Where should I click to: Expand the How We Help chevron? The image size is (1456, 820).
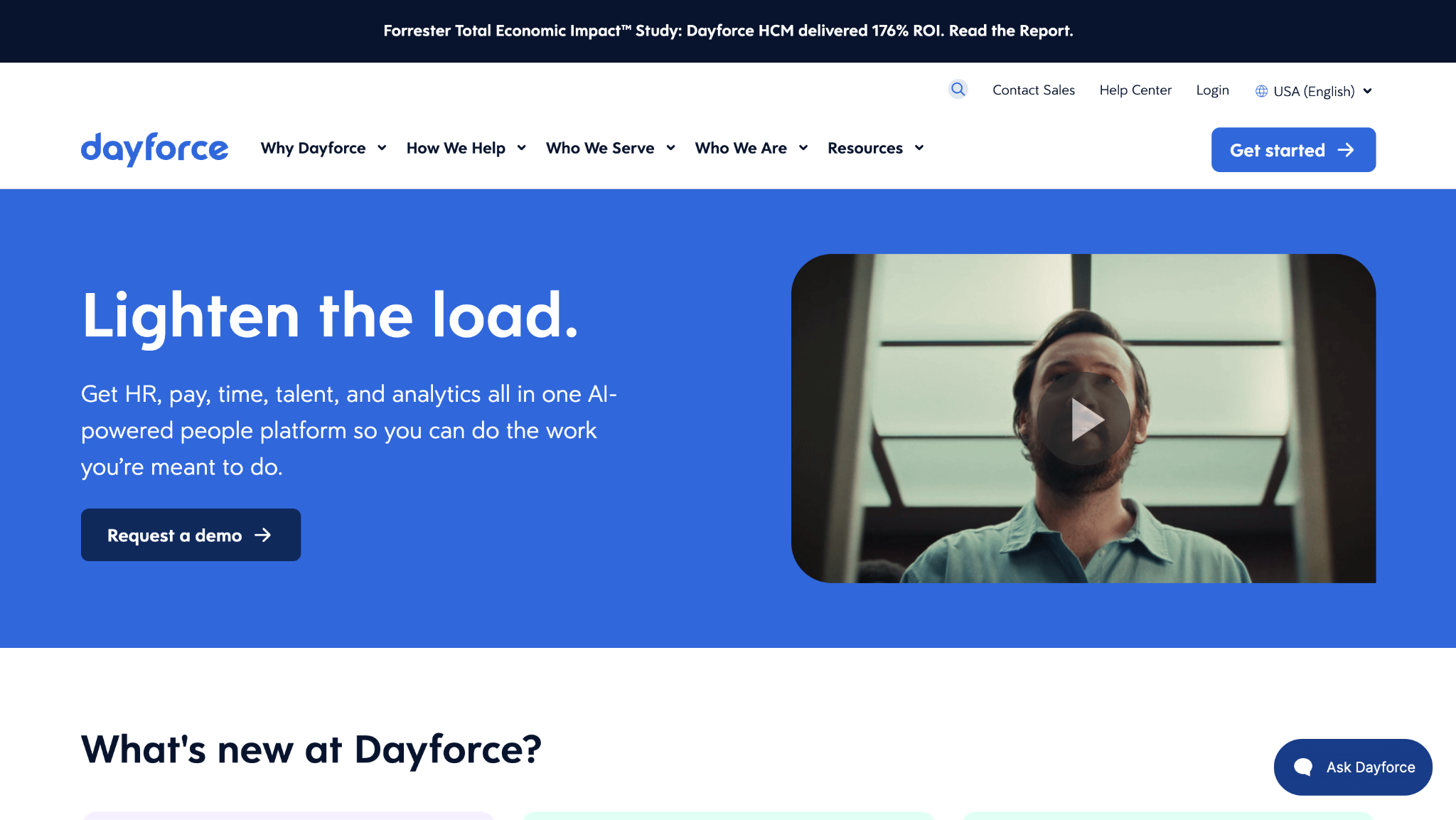521,148
